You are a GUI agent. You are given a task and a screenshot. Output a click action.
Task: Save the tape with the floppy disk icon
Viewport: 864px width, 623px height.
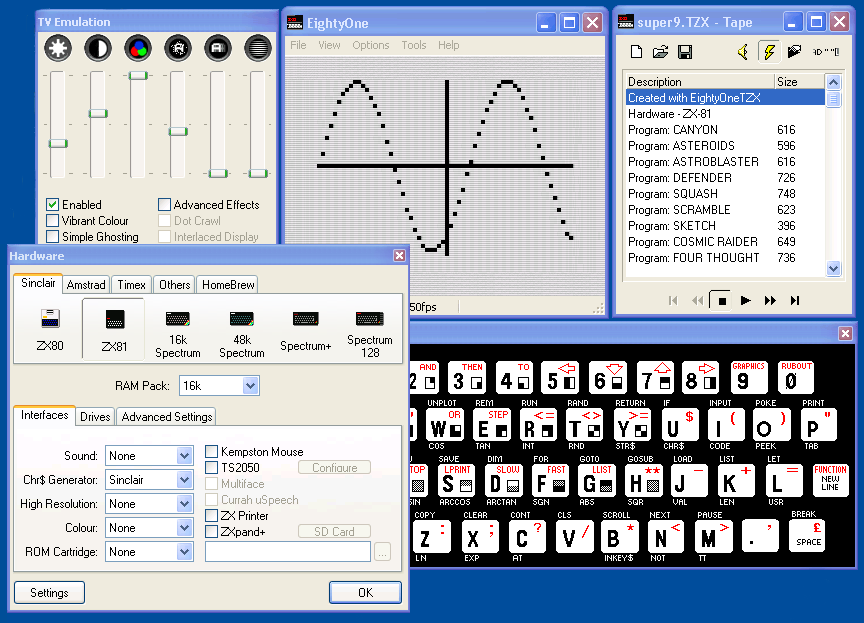tap(685, 52)
